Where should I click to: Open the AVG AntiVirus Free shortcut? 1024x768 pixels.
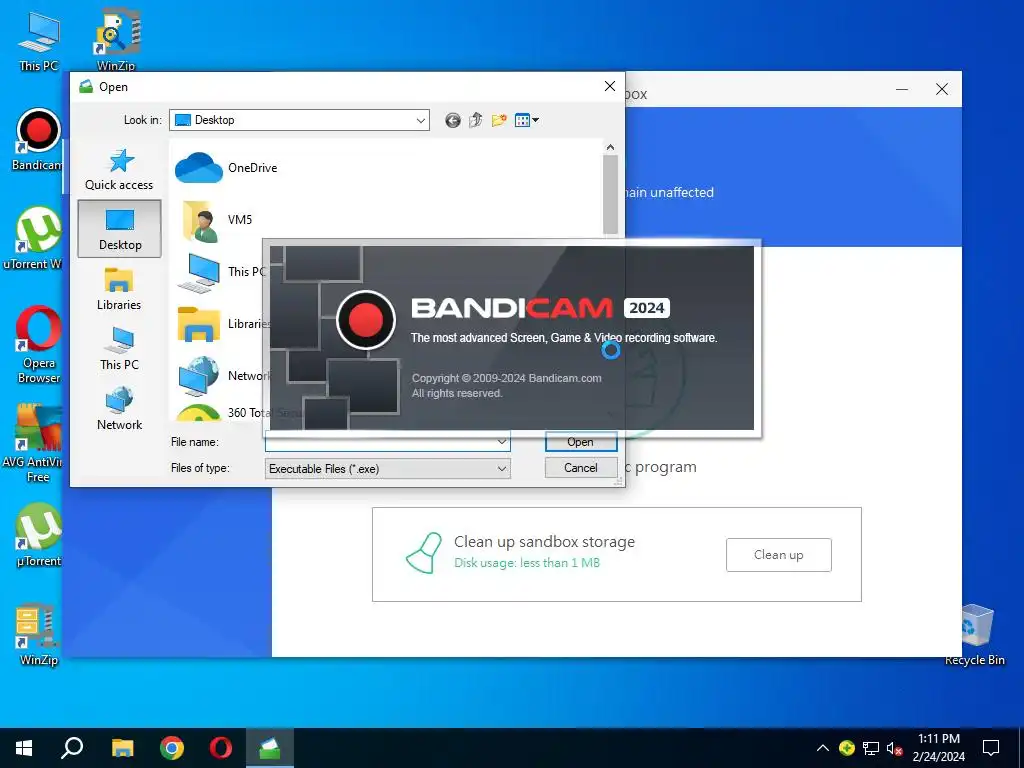pos(33,444)
